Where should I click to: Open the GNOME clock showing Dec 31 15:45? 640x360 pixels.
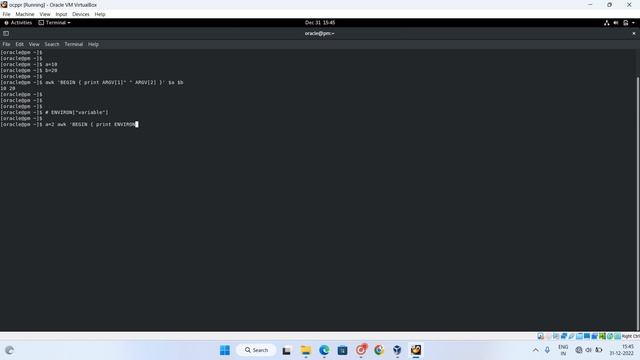(320, 23)
